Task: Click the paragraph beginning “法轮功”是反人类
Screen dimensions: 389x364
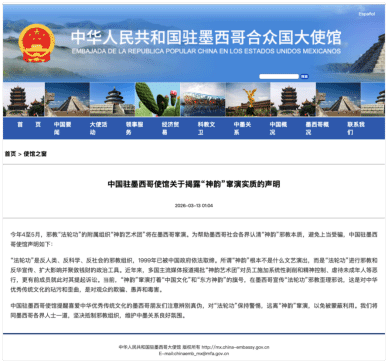Action: click(194, 275)
